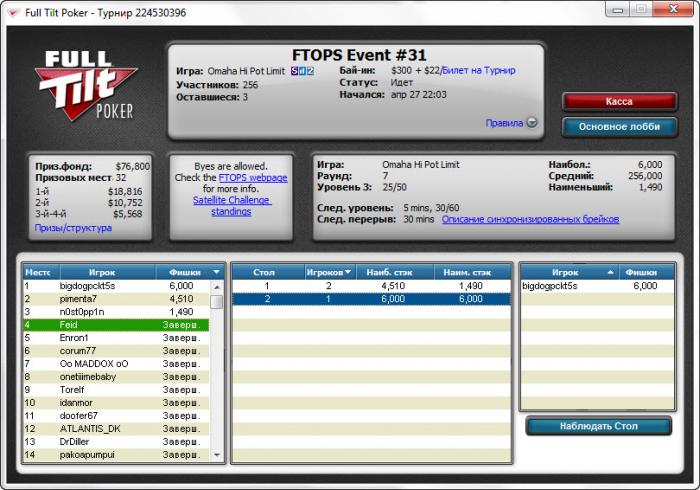Open the Правила rules link
Image resolution: width=700 pixels, height=490 pixels.
pos(504,123)
